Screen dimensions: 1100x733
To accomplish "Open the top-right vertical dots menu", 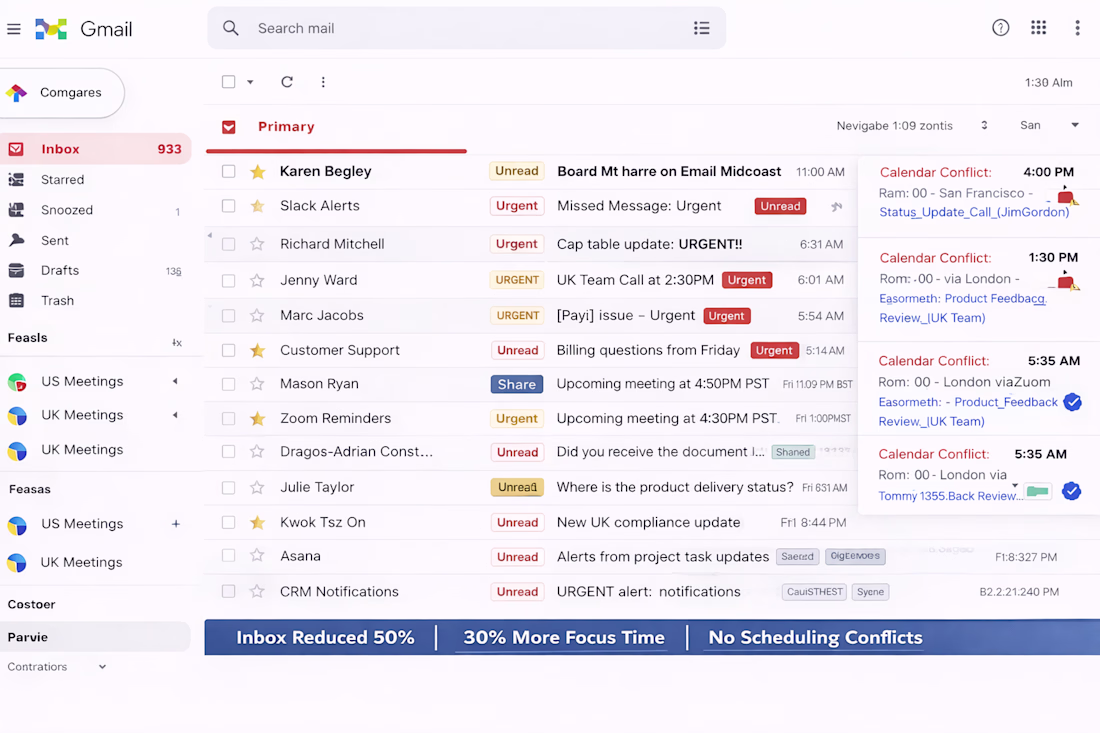I will [x=1077, y=28].
